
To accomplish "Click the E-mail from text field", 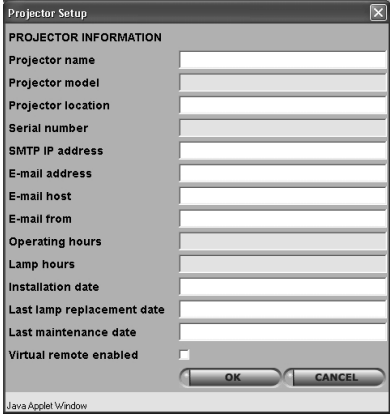I will 283,219.
